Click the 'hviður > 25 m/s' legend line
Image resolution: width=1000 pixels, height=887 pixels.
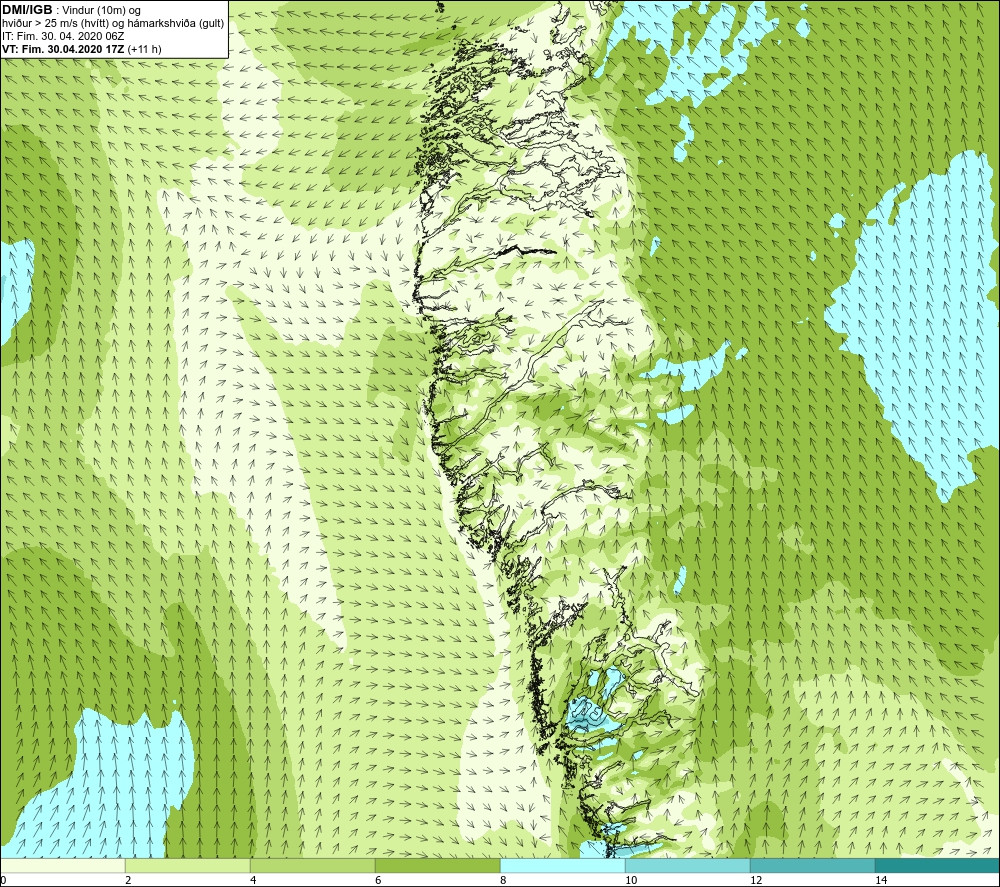[x=114, y=24]
